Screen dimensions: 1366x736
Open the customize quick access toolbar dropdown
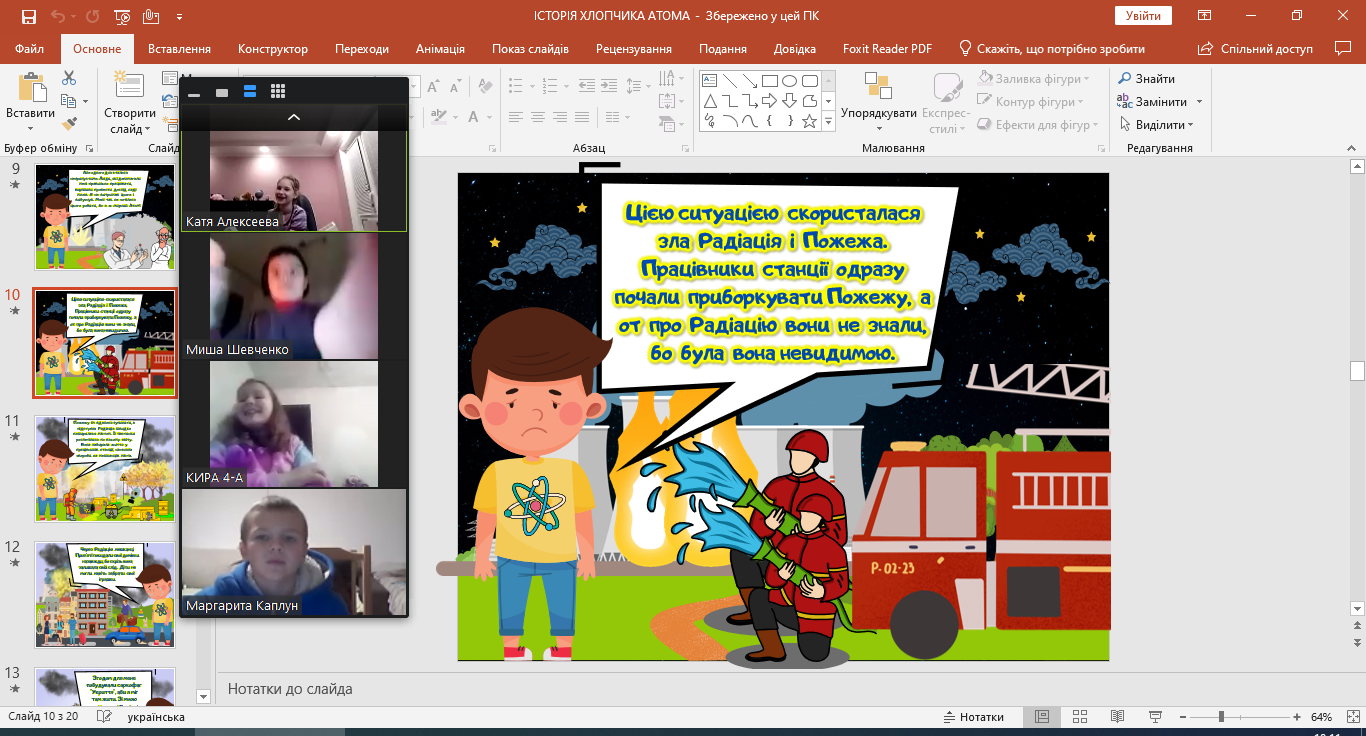point(180,17)
